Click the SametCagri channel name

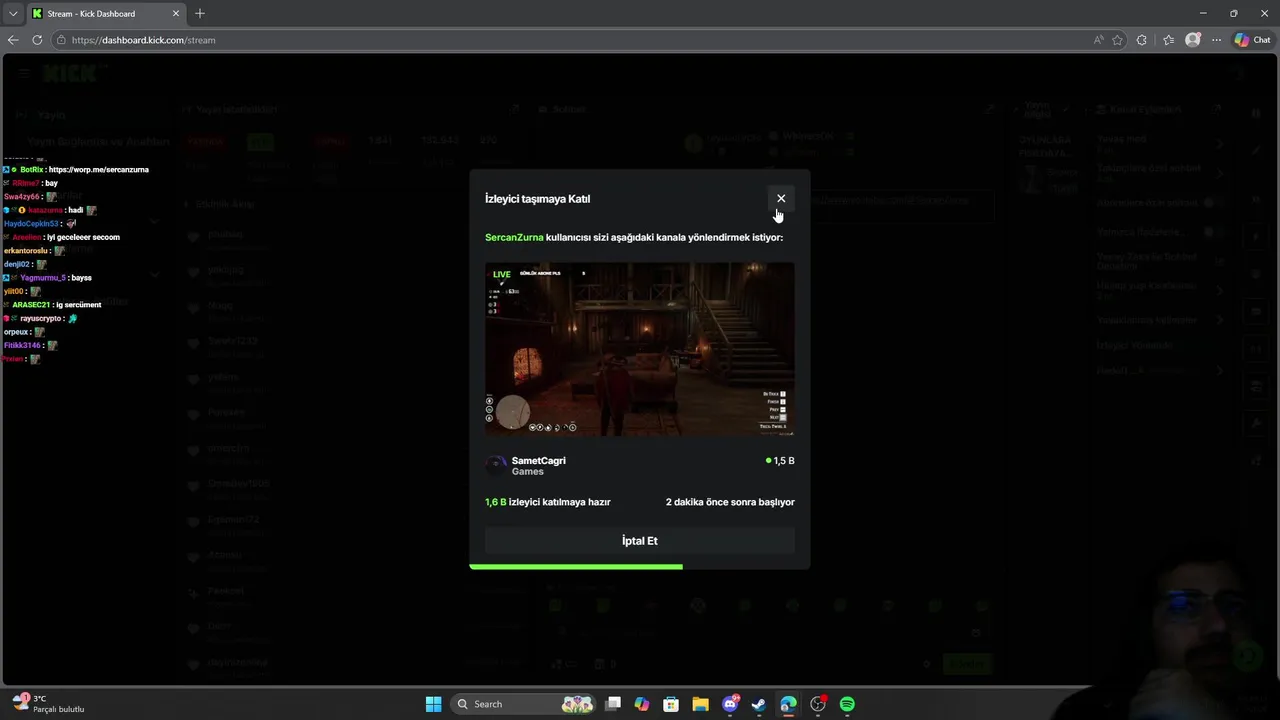[x=539, y=460]
